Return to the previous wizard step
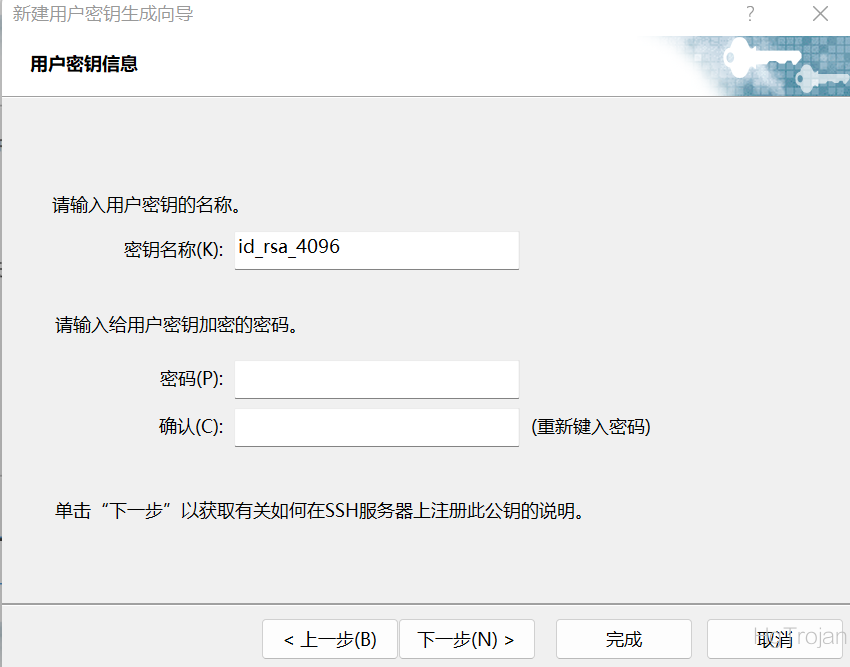The height and width of the screenshot is (667, 850). click(x=329, y=639)
